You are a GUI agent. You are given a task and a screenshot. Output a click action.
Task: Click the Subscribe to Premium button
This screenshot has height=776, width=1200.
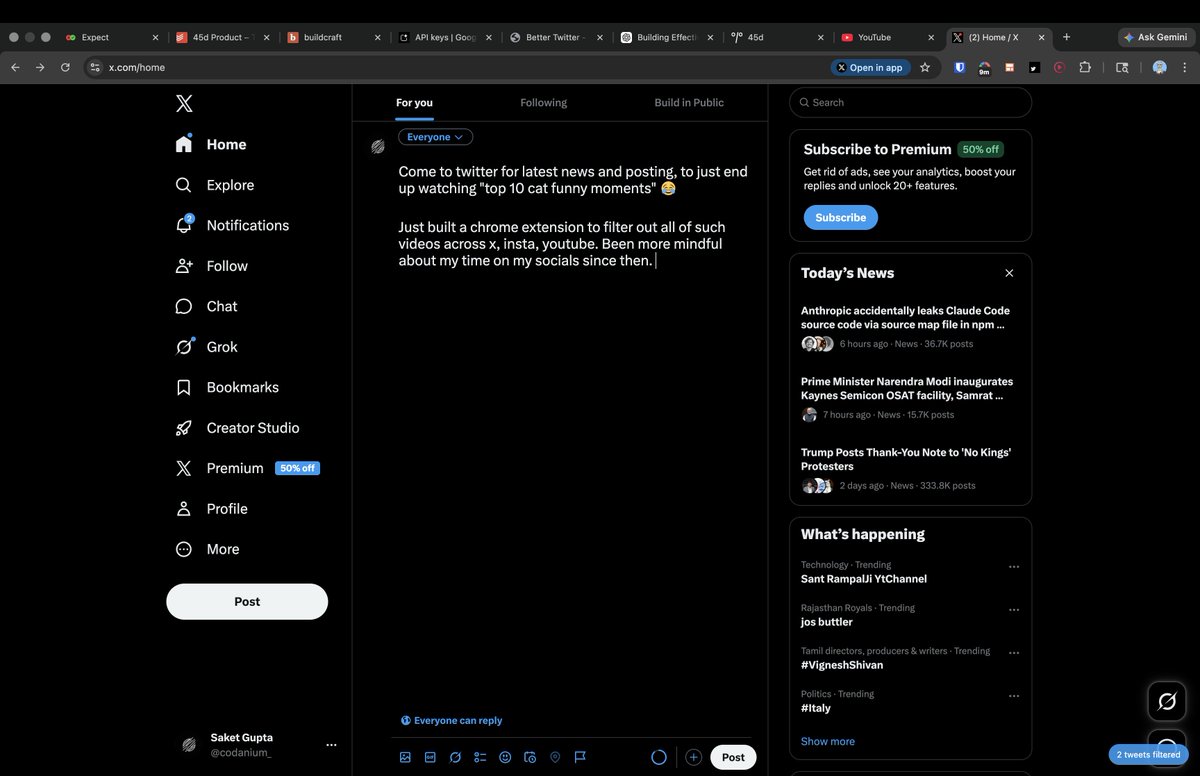[x=841, y=217]
